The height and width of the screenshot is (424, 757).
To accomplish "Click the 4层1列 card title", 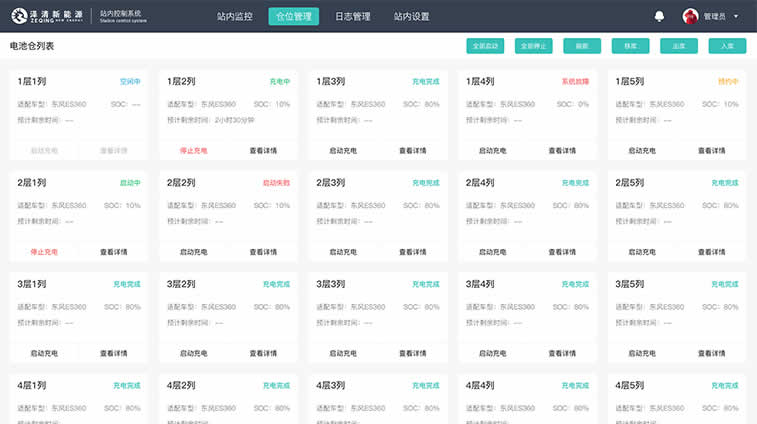I will pyautogui.click(x=32, y=385).
